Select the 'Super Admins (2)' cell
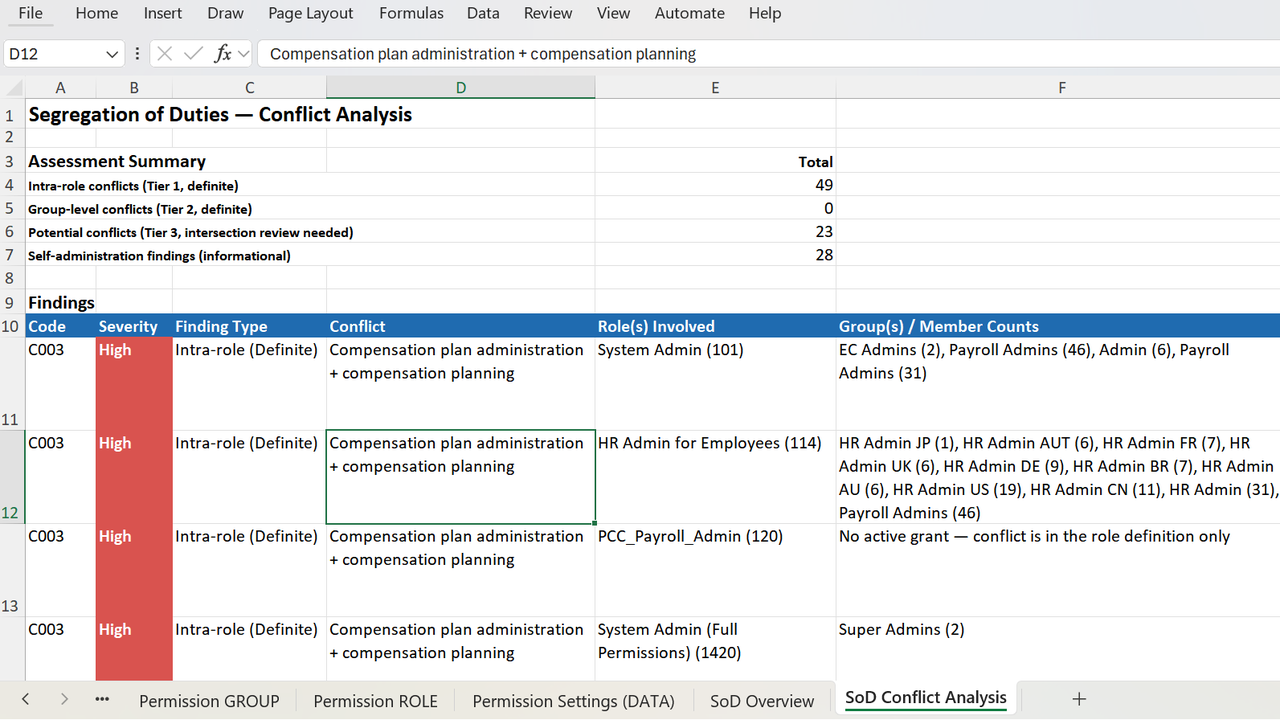This screenshot has height=720, width=1280. pyautogui.click(x=1058, y=649)
